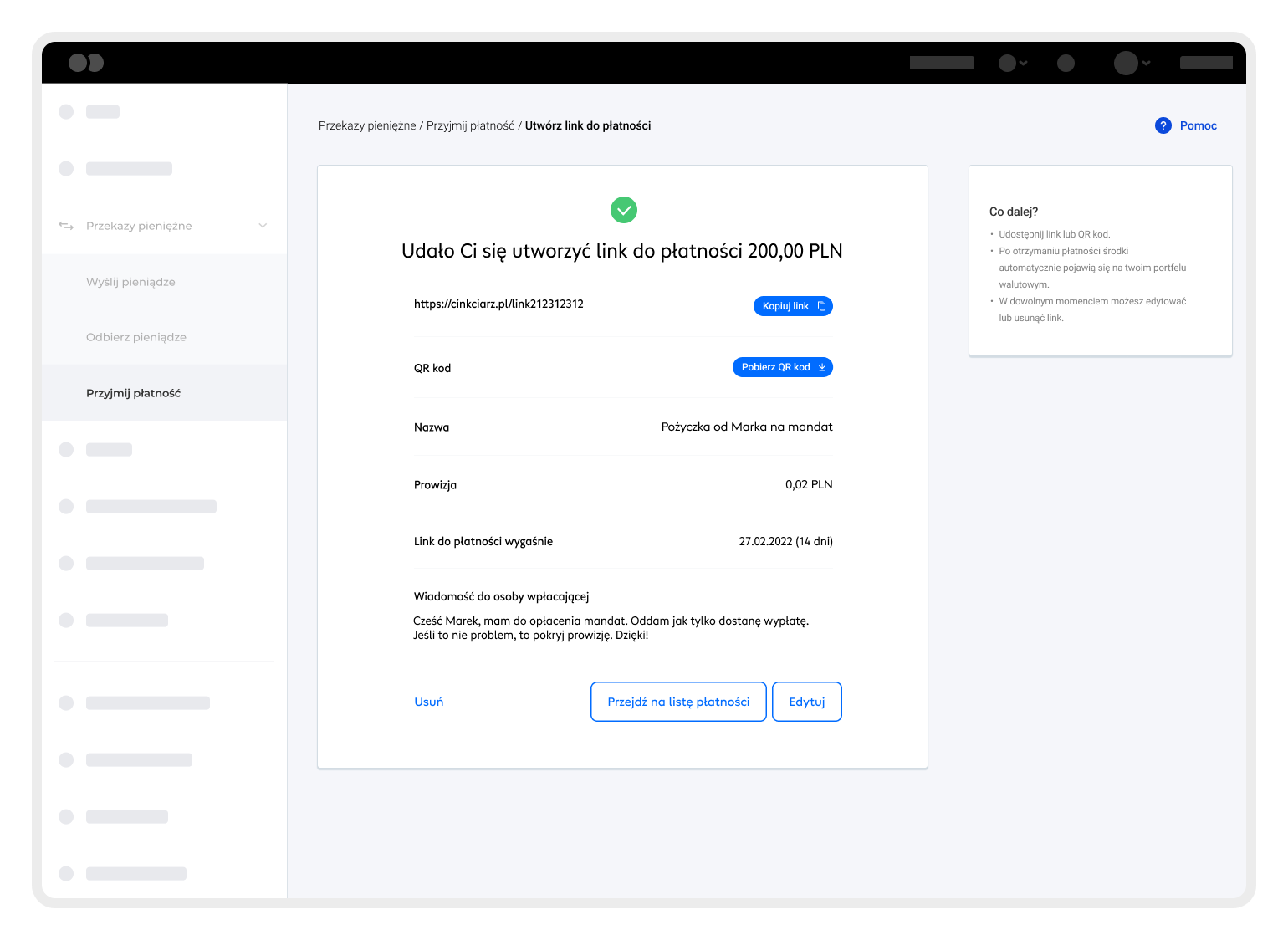
Task: Click the transfer arrows icon beside Przekazy pieniężne
Action: click(x=66, y=226)
